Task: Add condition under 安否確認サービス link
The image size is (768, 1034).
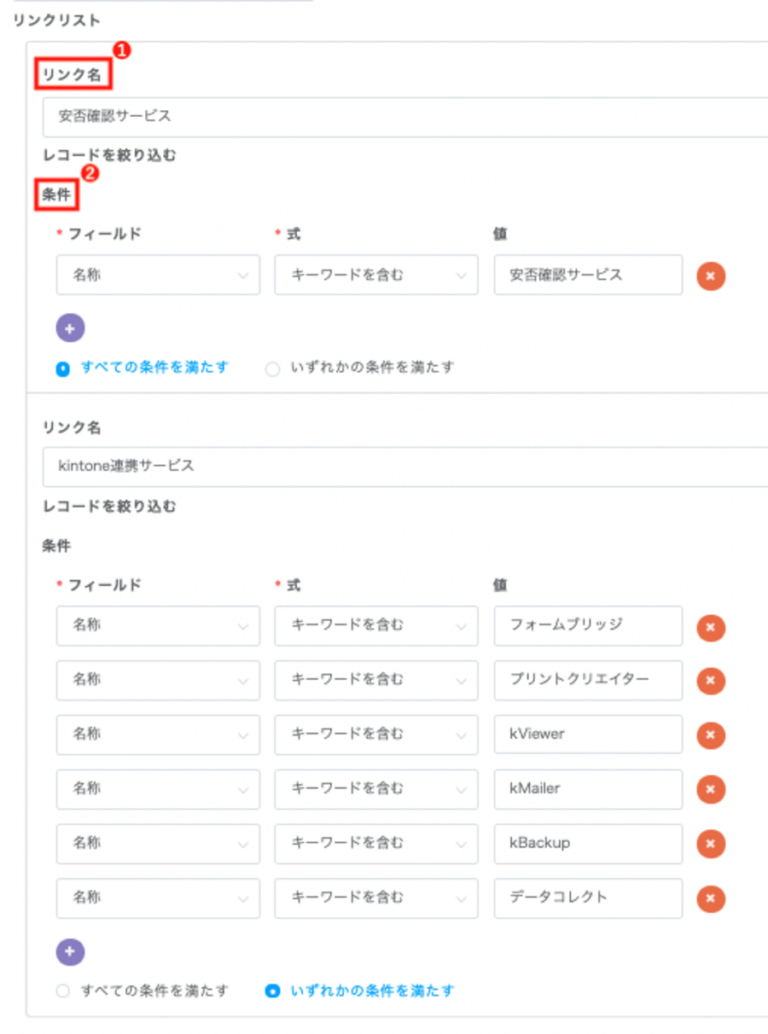Action: click(70, 328)
